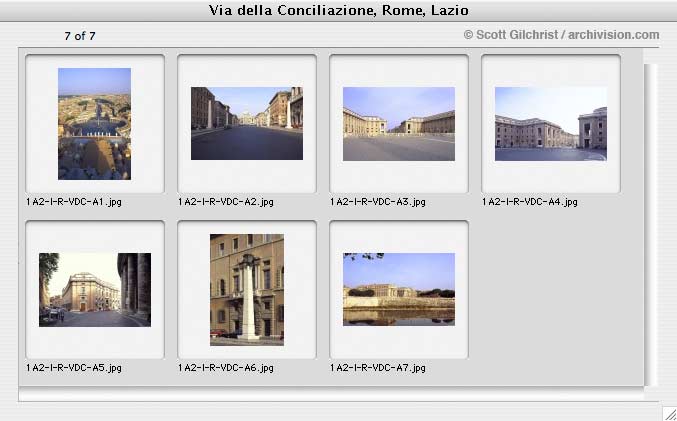Click filename 1A2-I-R-VDC-A4.jpg
Screen dimensions: 677x421
[530, 202]
